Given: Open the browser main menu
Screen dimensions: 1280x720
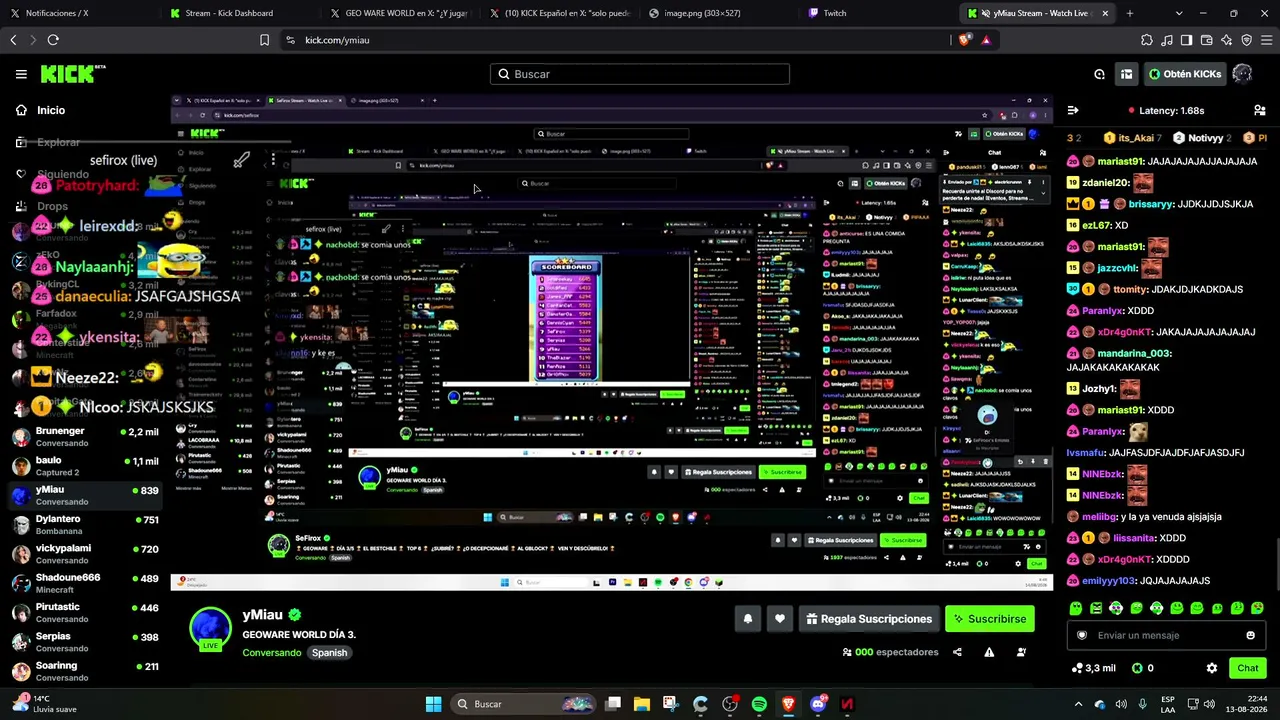Looking at the screenshot, I should tap(1266, 40).
